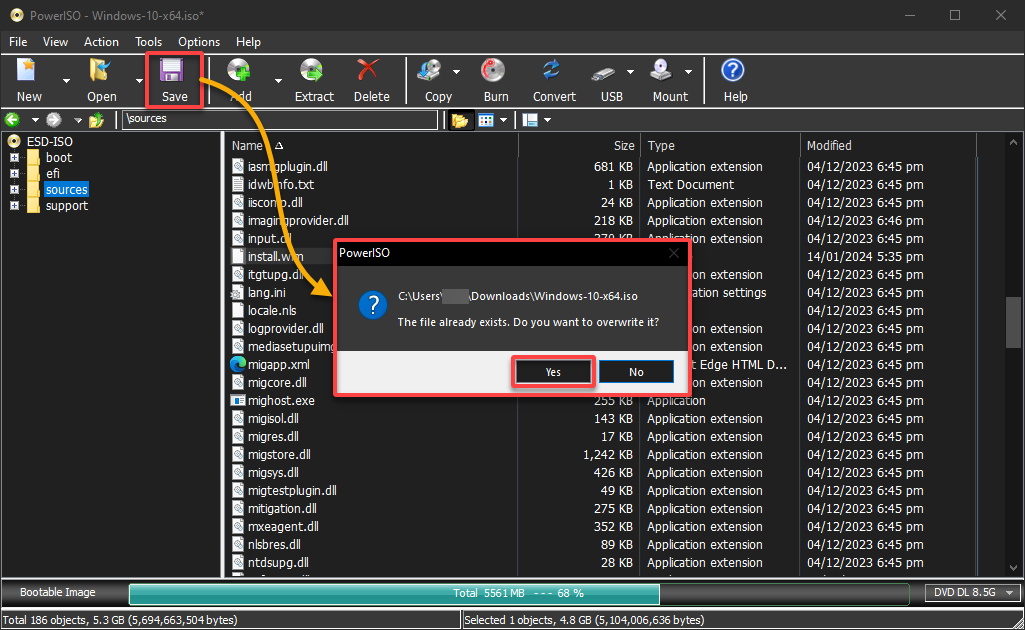Click the Mount drive icon

tap(661, 71)
